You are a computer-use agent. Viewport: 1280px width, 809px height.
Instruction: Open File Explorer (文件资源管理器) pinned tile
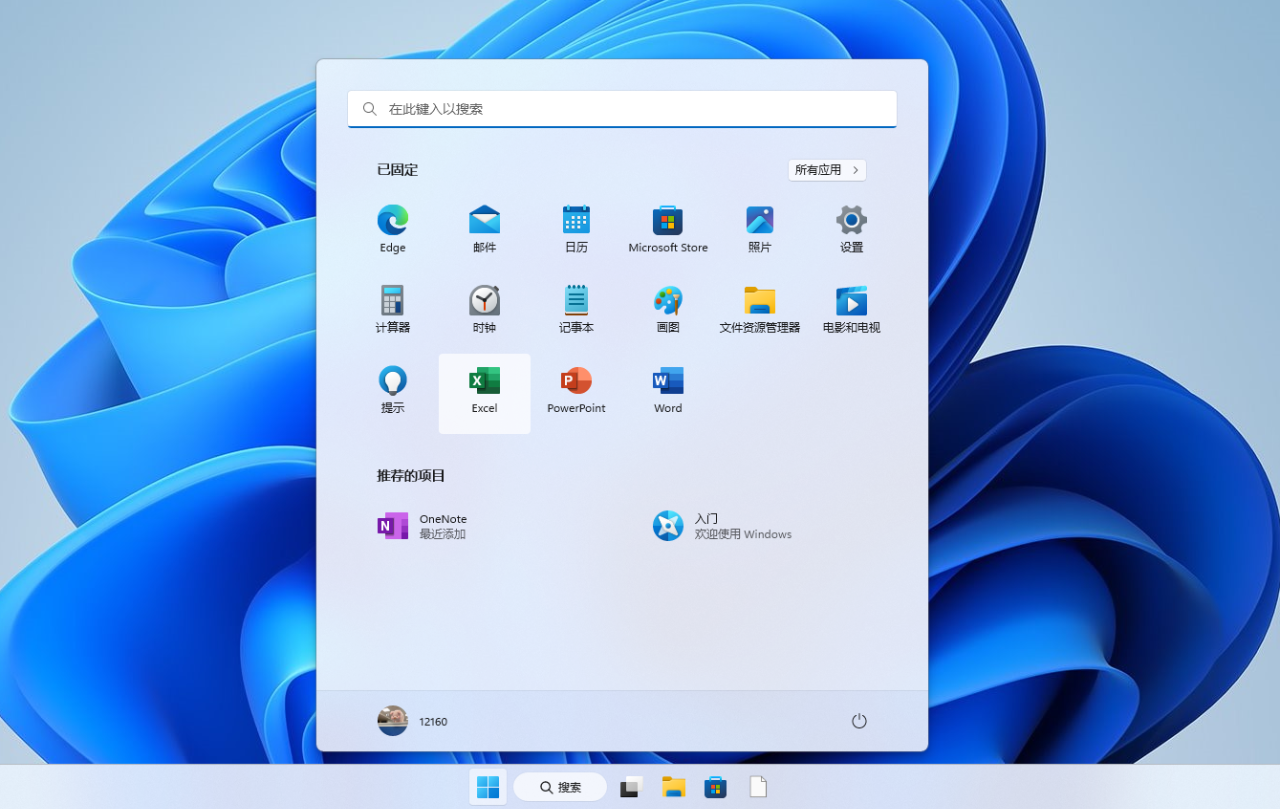click(x=760, y=310)
